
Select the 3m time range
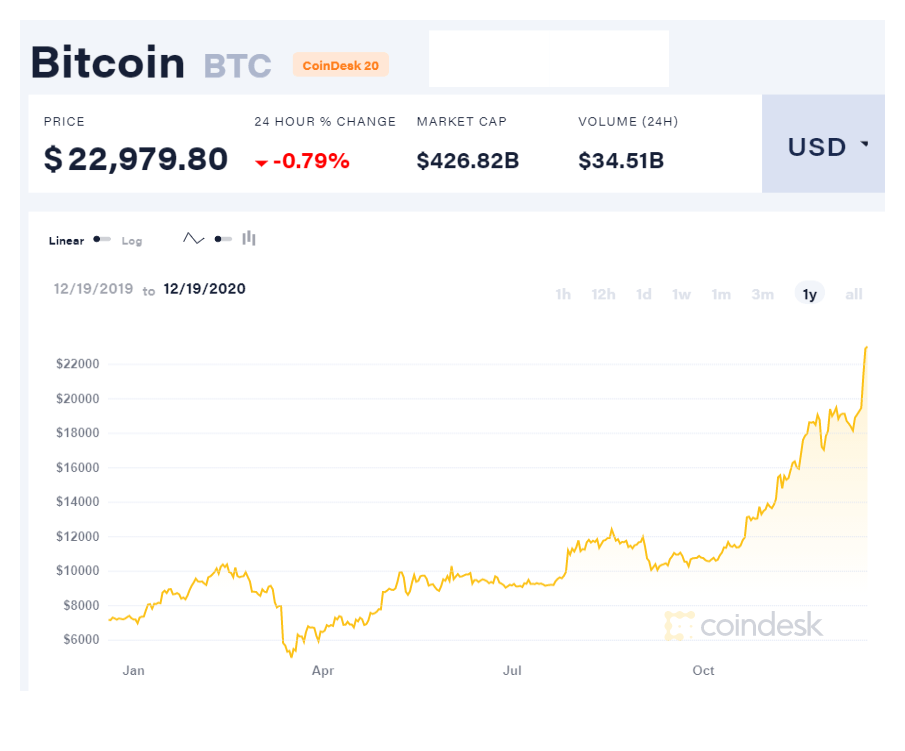[x=763, y=294]
